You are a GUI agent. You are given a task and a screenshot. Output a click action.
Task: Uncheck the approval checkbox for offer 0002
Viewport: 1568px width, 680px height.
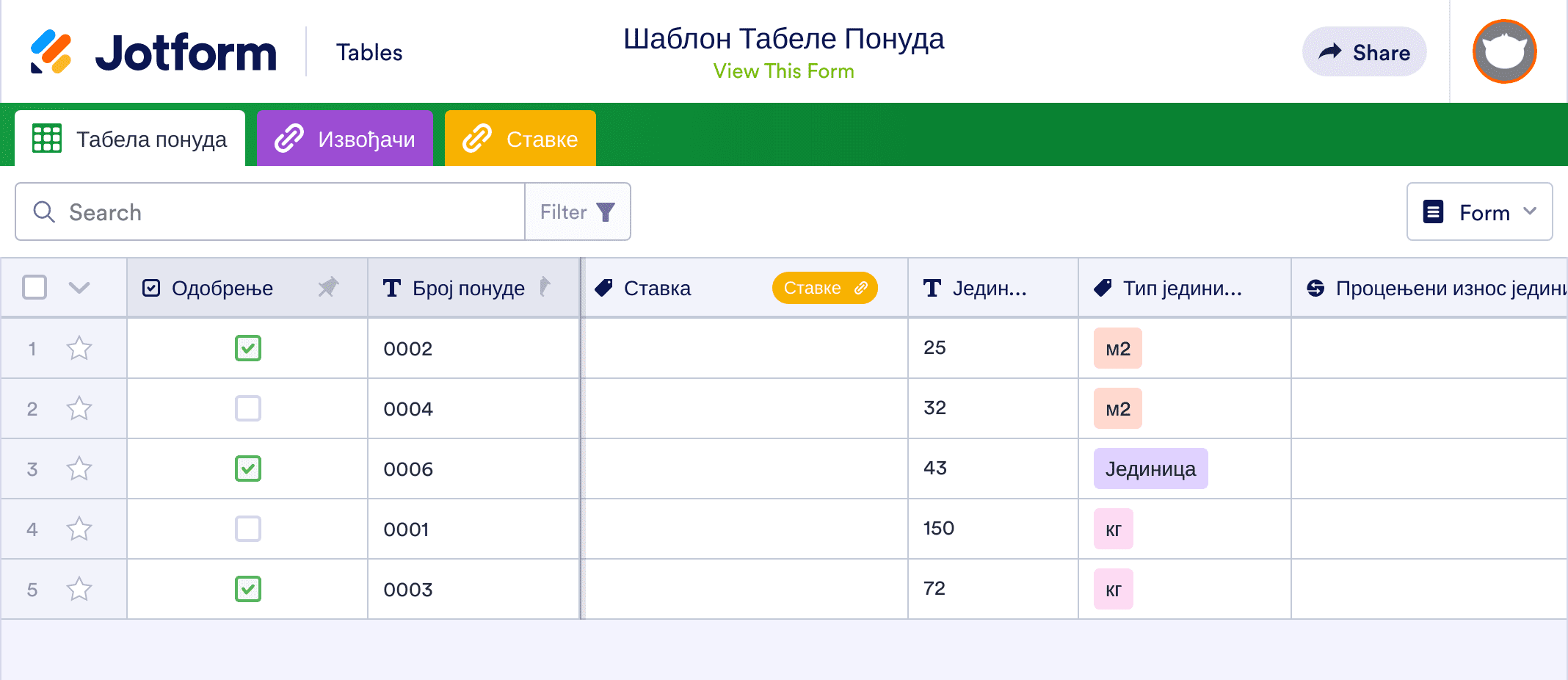[x=247, y=348]
